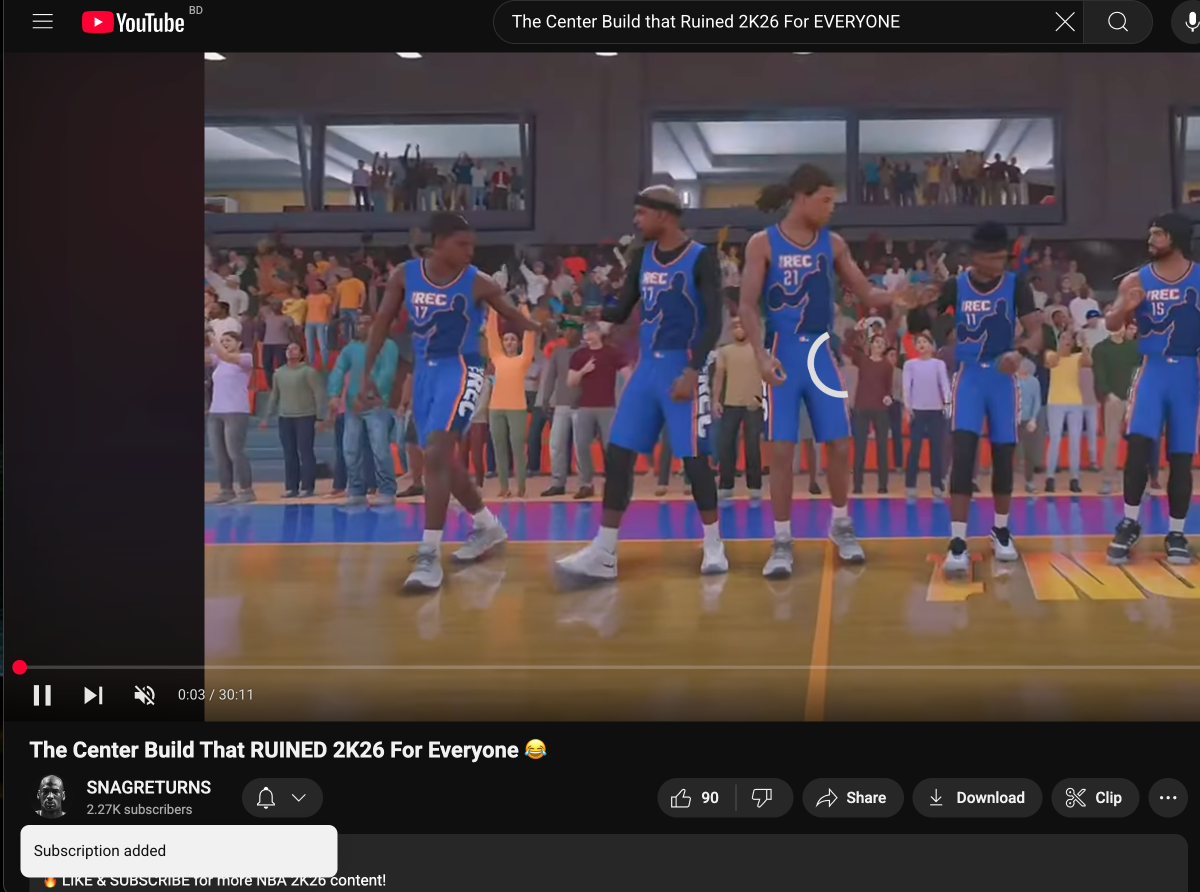The height and width of the screenshot is (892, 1200).
Task: Click the Subscription added notification
Action: (178, 851)
